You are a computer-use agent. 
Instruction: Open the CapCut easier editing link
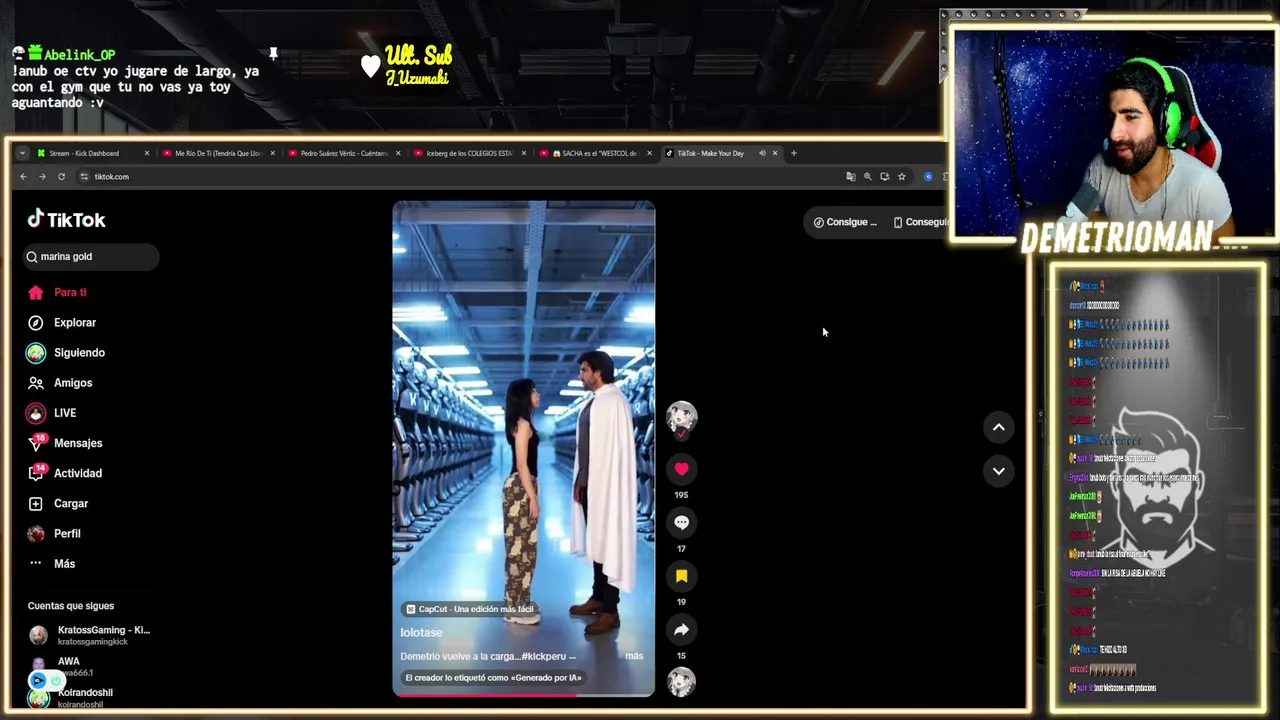pos(470,609)
